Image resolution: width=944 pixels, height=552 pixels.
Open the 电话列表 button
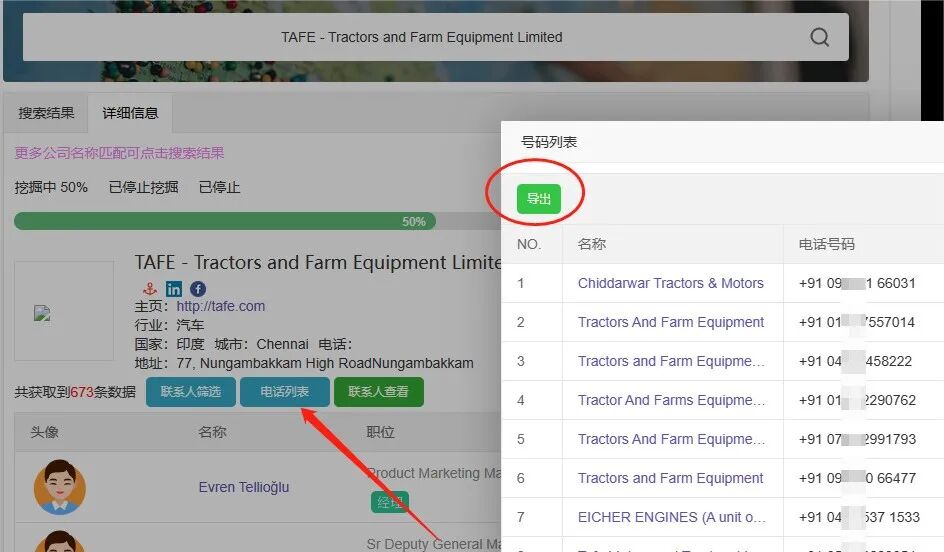(x=285, y=392)
